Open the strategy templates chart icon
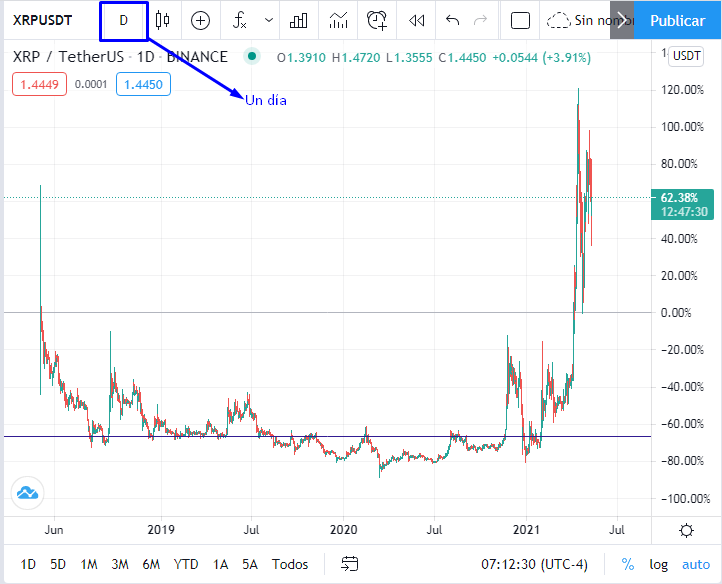This screenshot has height=584, width=722. (338, 21)
